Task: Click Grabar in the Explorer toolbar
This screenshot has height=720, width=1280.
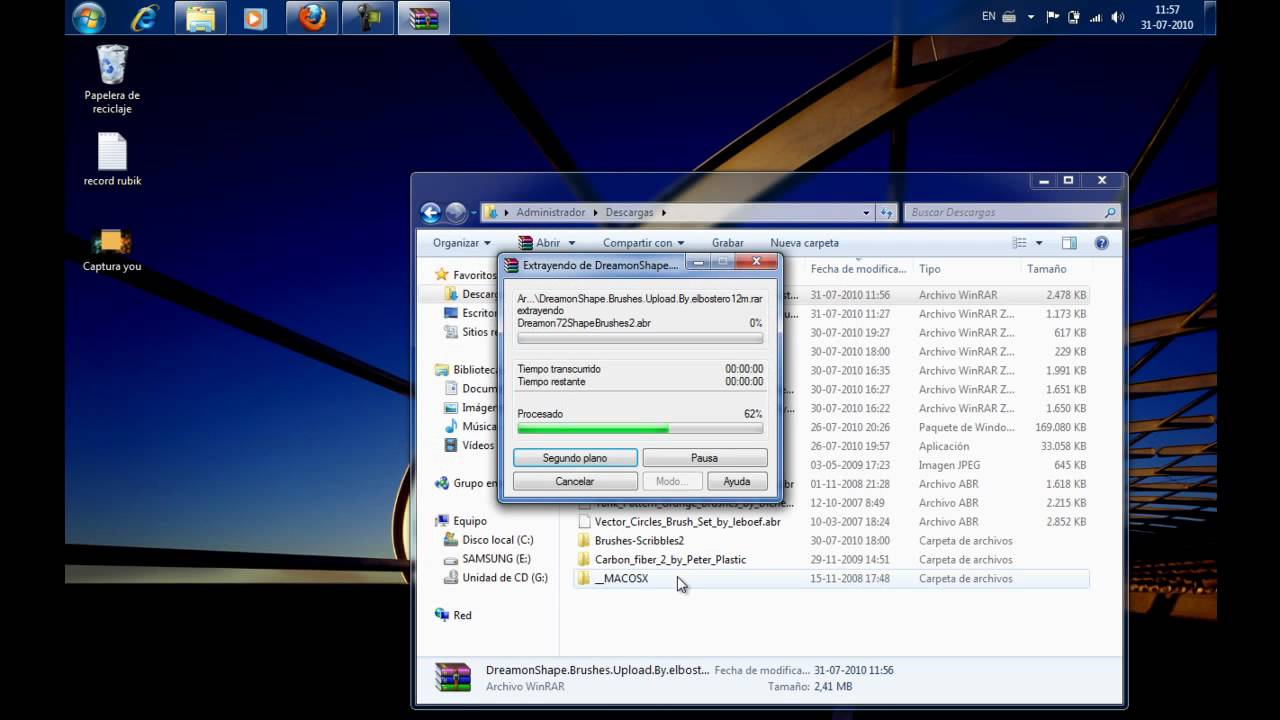Action: 727,243
